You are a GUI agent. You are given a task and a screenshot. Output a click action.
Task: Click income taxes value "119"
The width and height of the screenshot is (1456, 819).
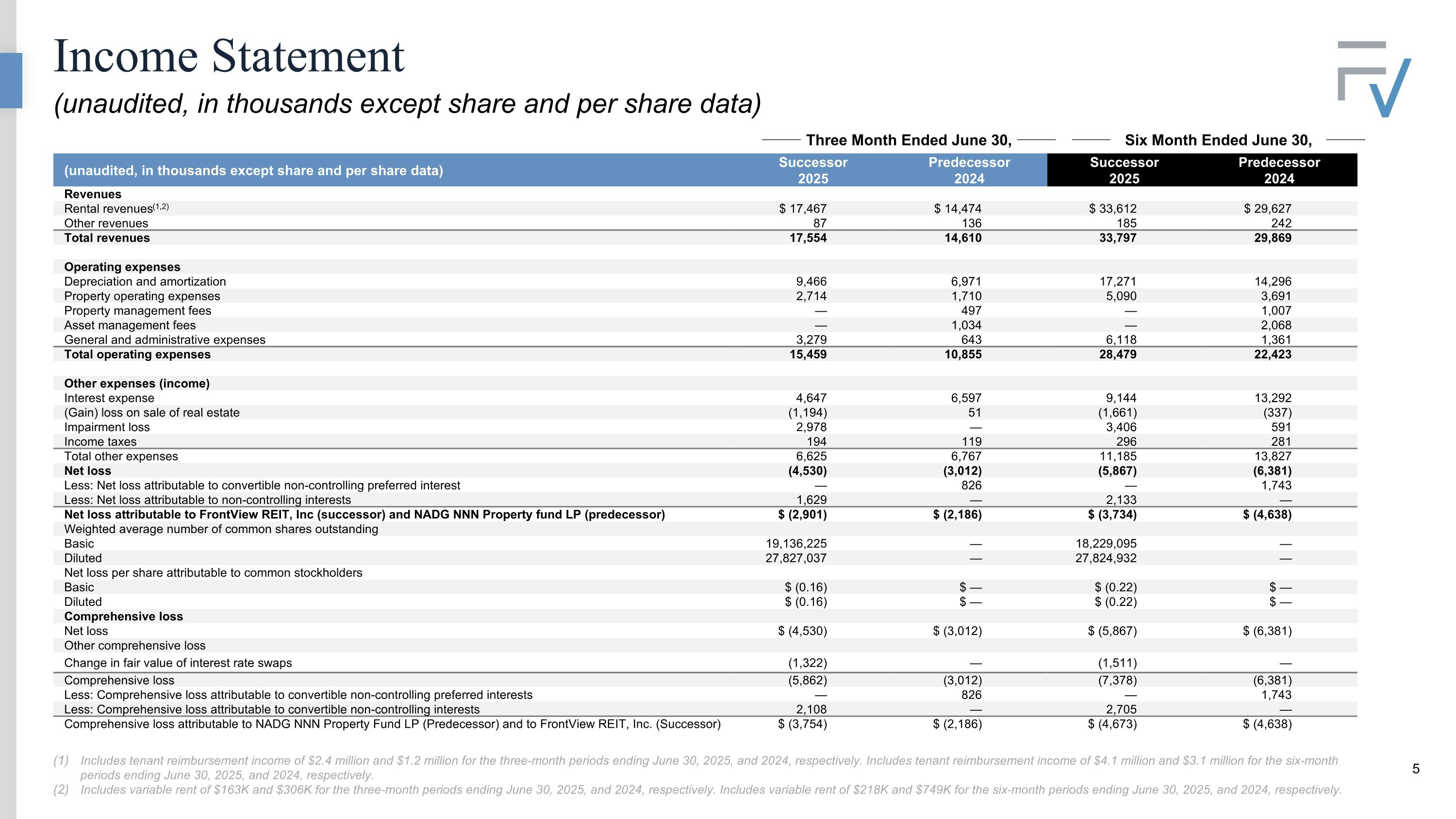972,442
